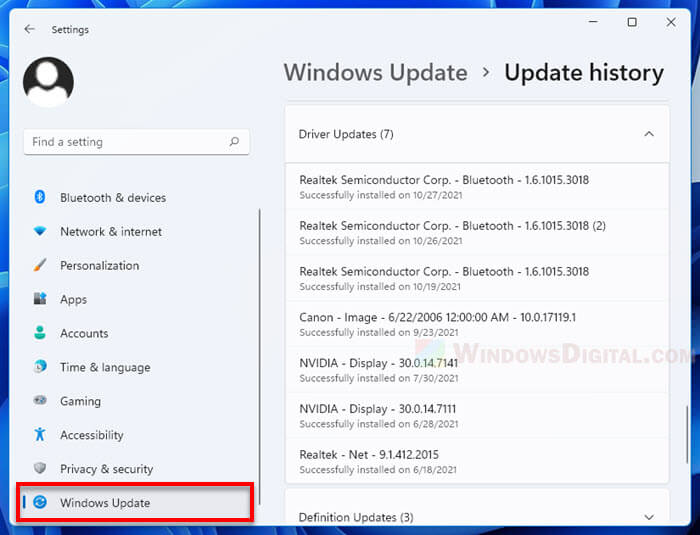The height and width of the screenshot is (535, 700).
Task: Collapse the Driver Updates section chevron
Action: (x=649, y=134)
